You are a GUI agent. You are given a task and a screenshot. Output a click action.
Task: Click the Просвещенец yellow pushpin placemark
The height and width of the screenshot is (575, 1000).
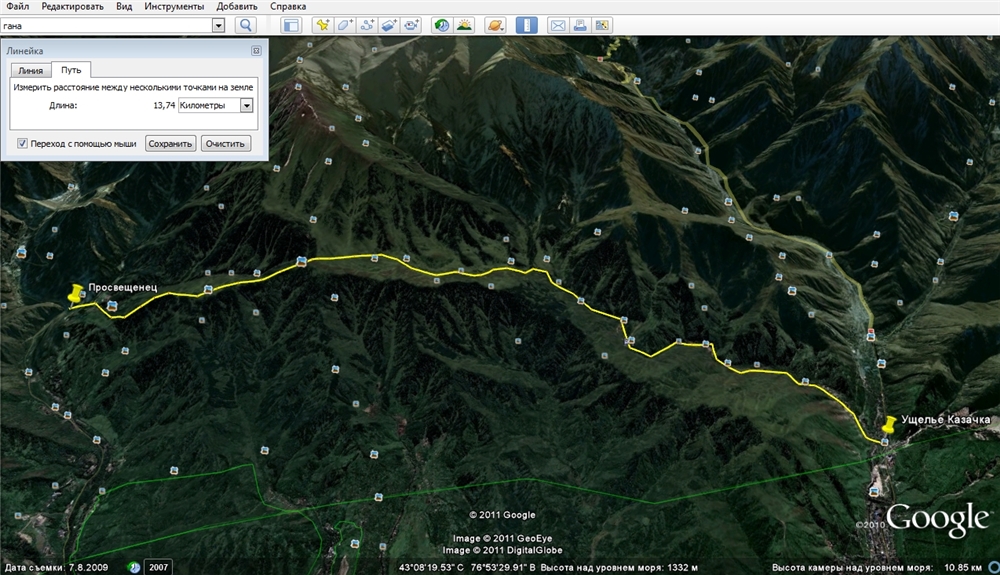point(75,295)
